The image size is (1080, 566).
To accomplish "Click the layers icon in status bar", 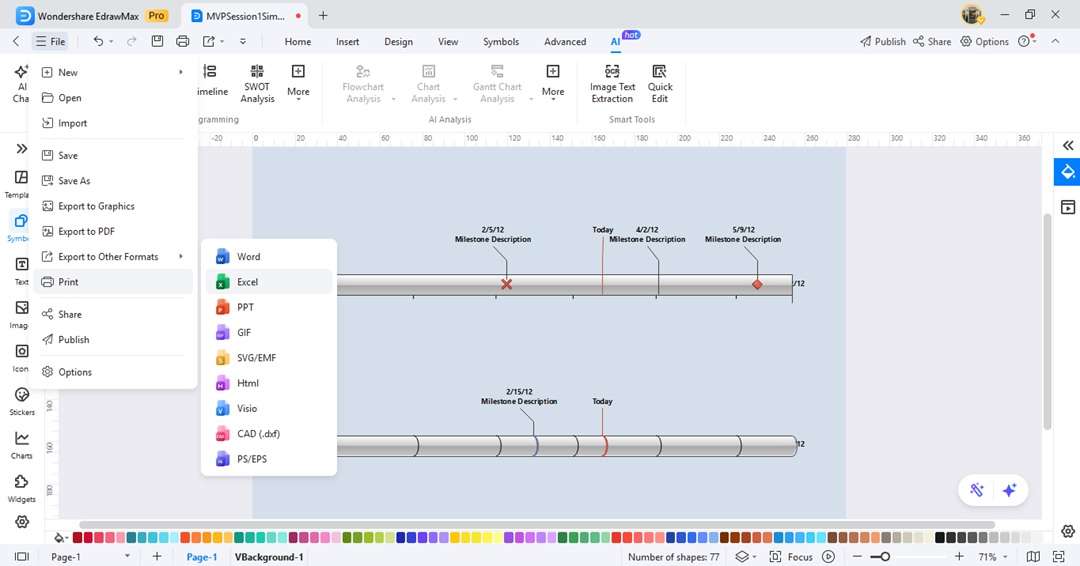I will click(742, 556).
